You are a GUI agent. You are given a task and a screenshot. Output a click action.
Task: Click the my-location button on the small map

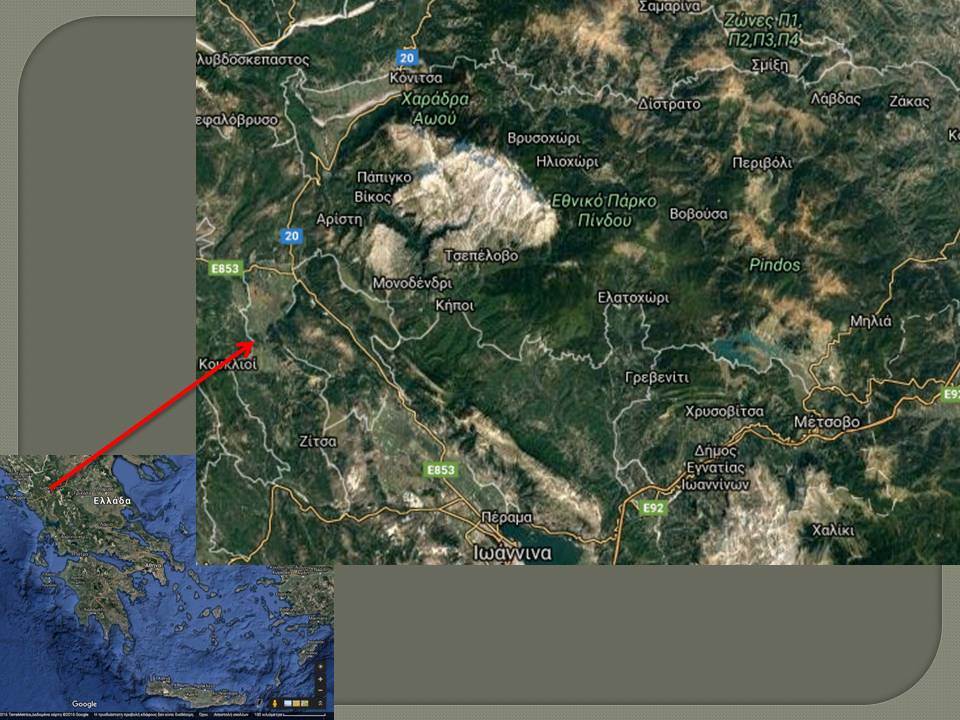tap(320, 667)
